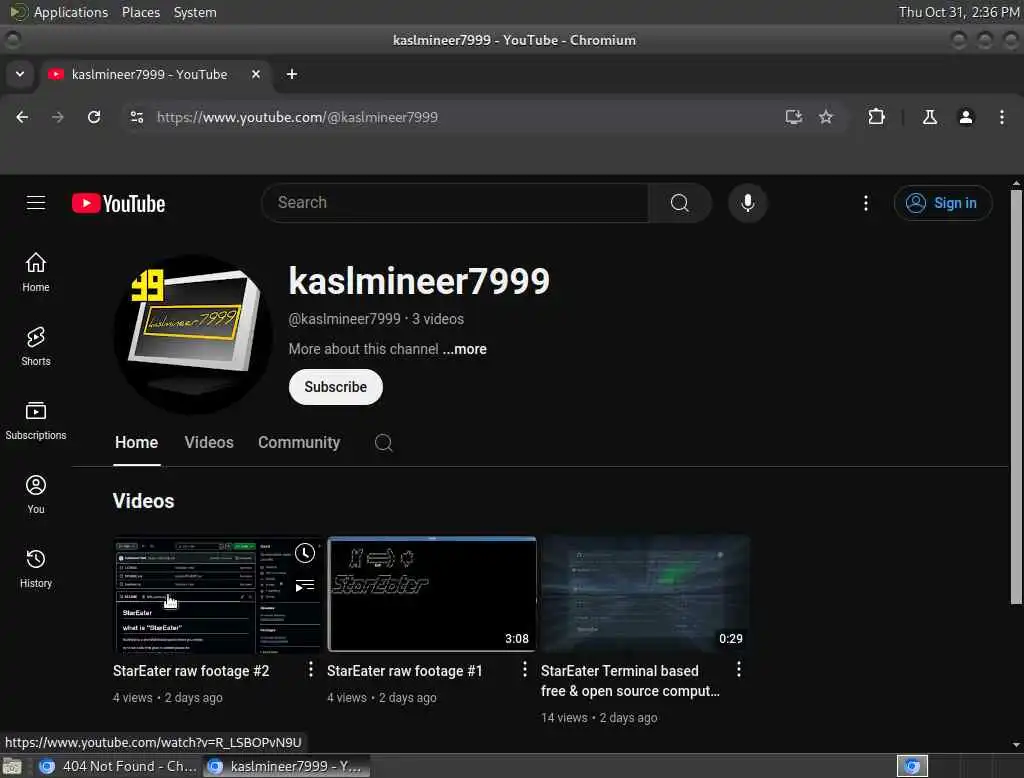The image size is (1024, 778).
Task: Open the Places menu
Action: (141, 12)
